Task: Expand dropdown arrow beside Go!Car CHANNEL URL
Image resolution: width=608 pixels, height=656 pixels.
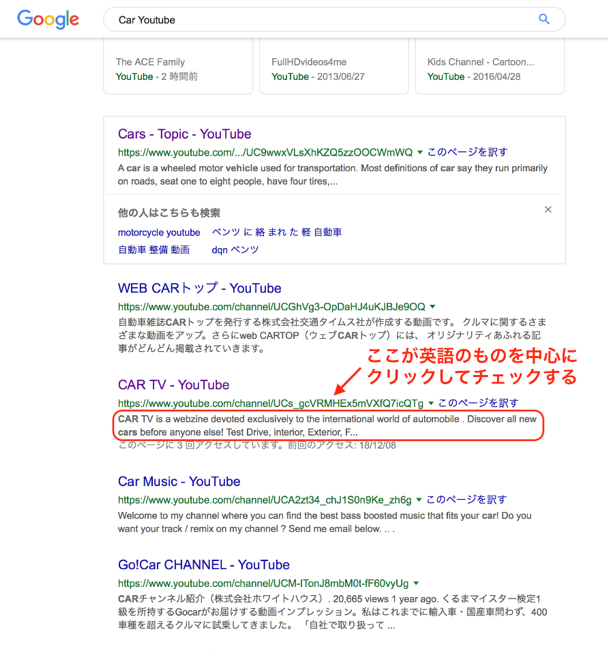Action: [x=416, y=583]
